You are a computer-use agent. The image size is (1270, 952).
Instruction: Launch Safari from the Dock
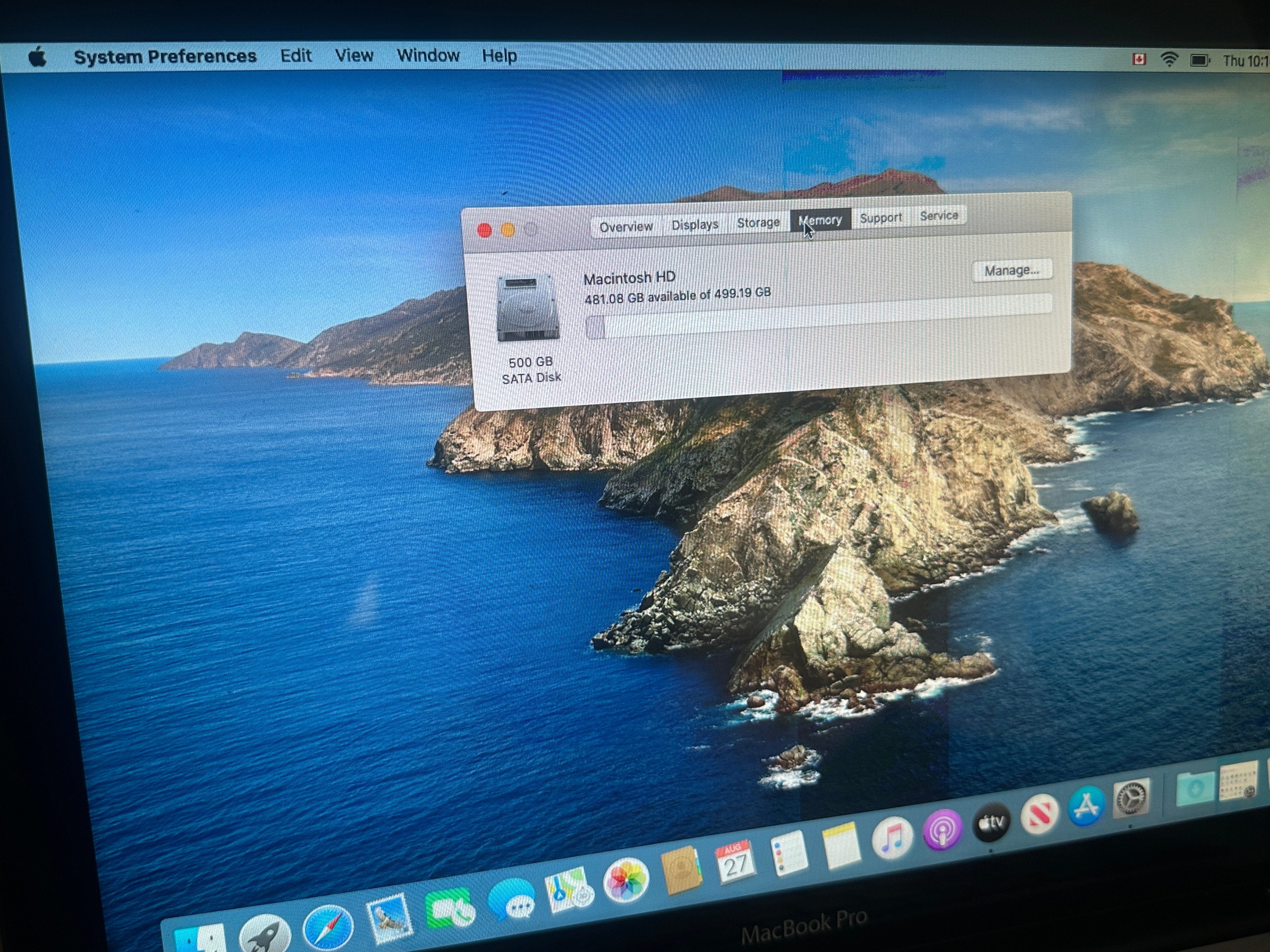pos(328,927)
